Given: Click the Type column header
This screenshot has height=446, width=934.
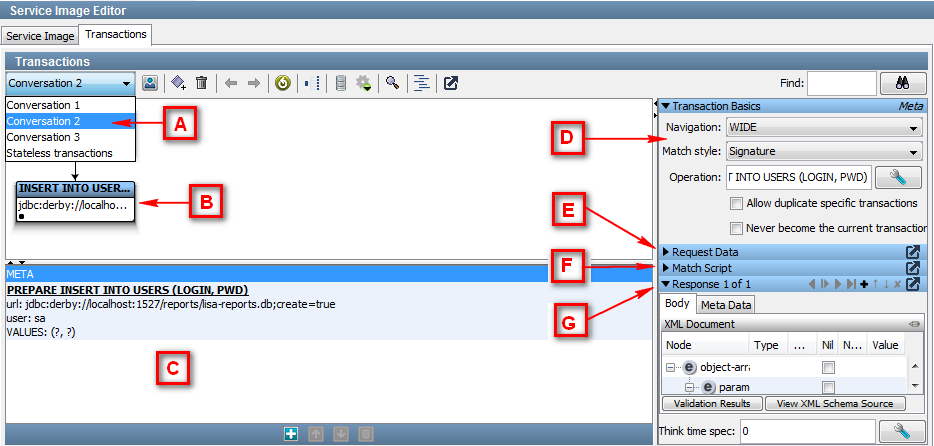Looking at the screenshot, I should pos(768,345).
